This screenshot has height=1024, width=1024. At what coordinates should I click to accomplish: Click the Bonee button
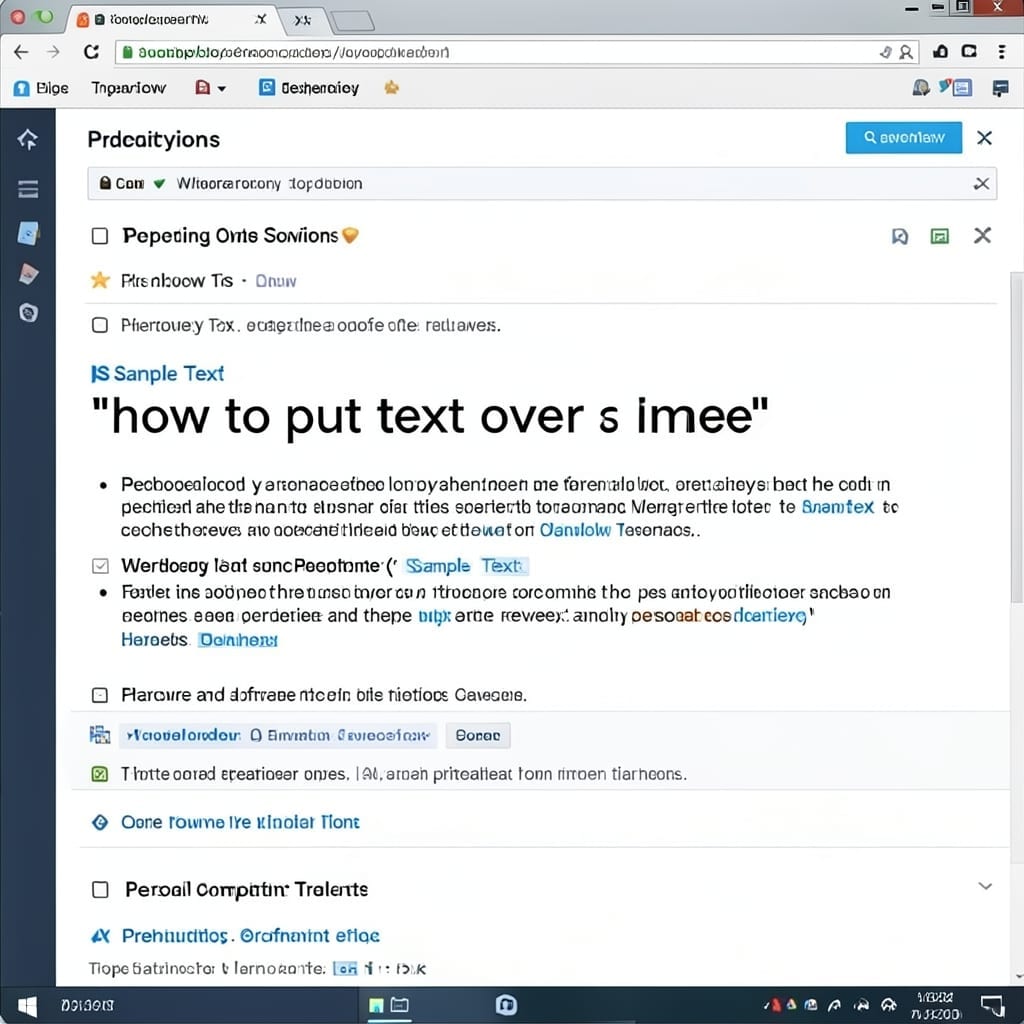coord(478,735)
